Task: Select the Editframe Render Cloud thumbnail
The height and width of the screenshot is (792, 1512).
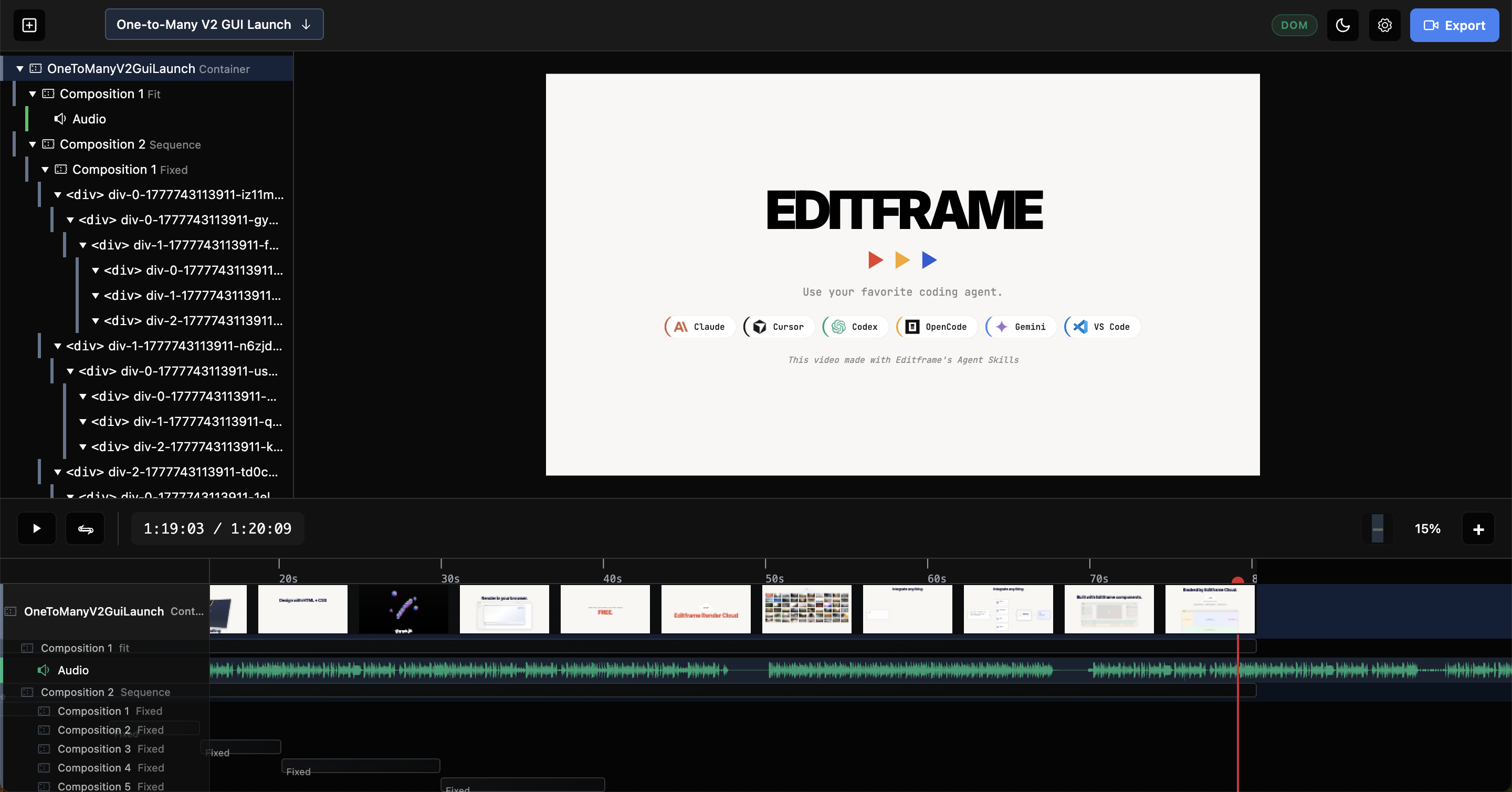Action: 706,609
